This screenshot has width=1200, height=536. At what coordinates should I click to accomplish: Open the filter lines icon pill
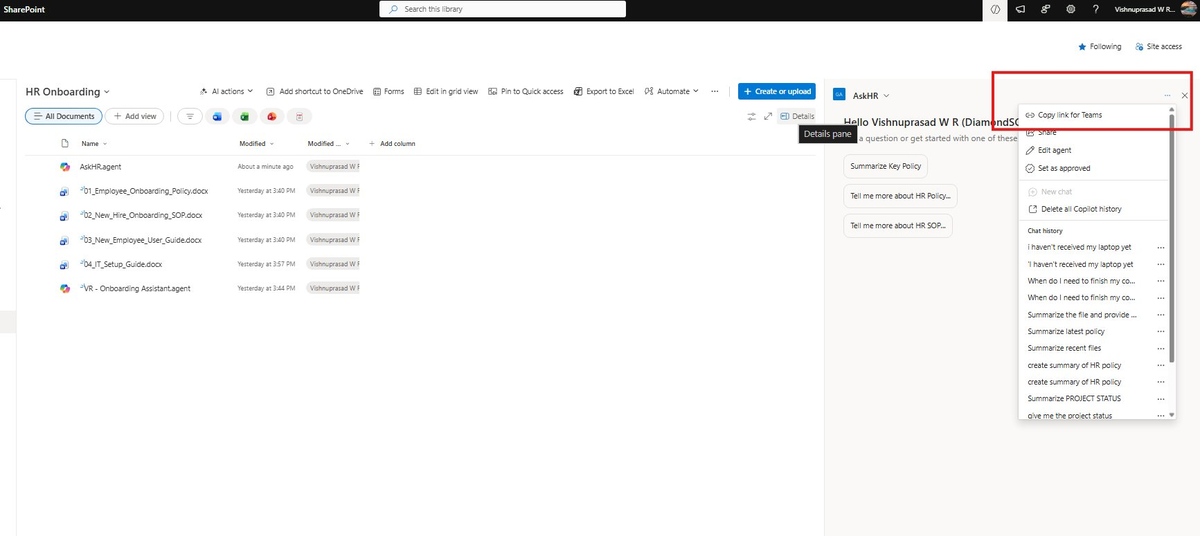coord(190,116)
